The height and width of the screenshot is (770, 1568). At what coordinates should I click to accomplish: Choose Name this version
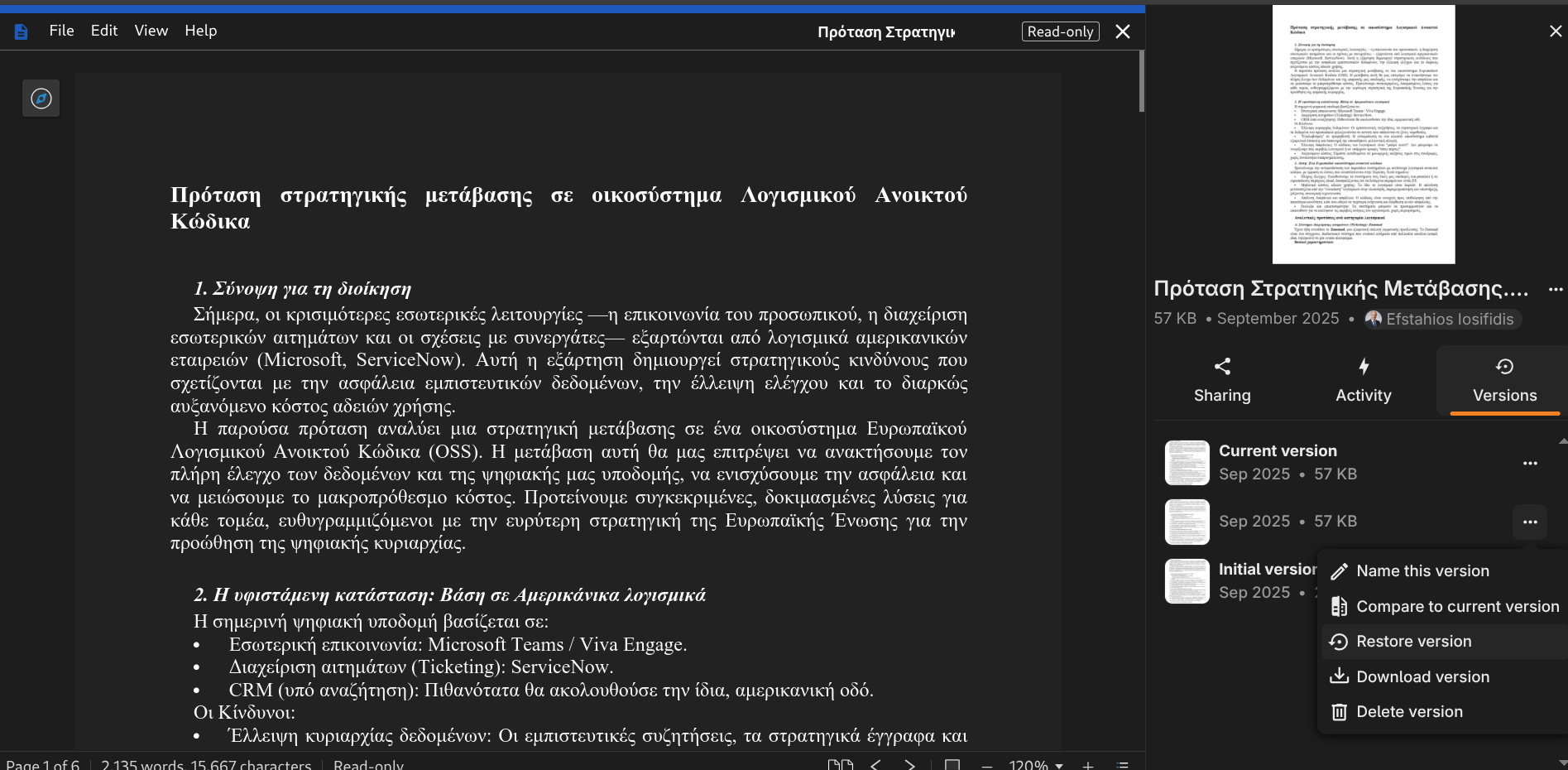pyautogui.click(x=1444, y=571)
